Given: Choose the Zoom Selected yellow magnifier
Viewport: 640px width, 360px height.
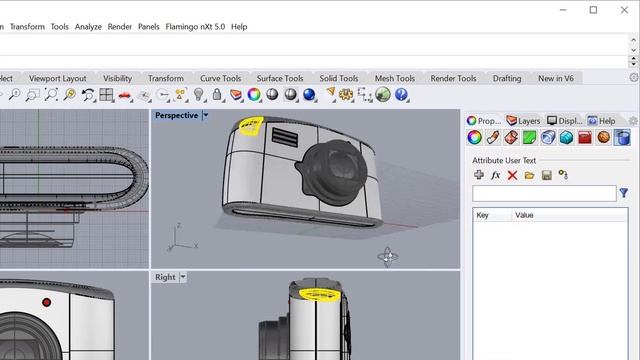Looking at the screenshot, I should [x=69, y=95].
